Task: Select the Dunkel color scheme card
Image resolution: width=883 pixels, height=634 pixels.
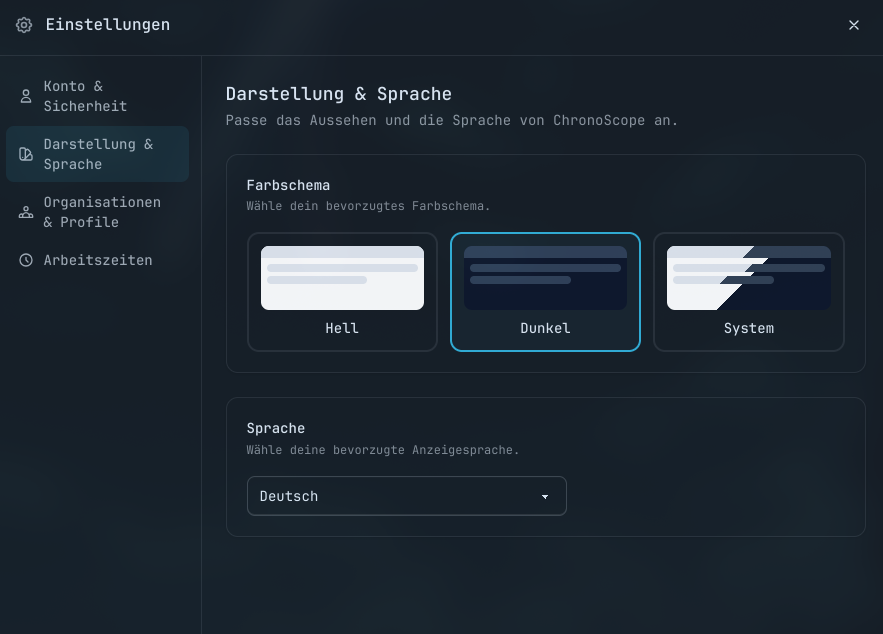Action: coord(545,292)
